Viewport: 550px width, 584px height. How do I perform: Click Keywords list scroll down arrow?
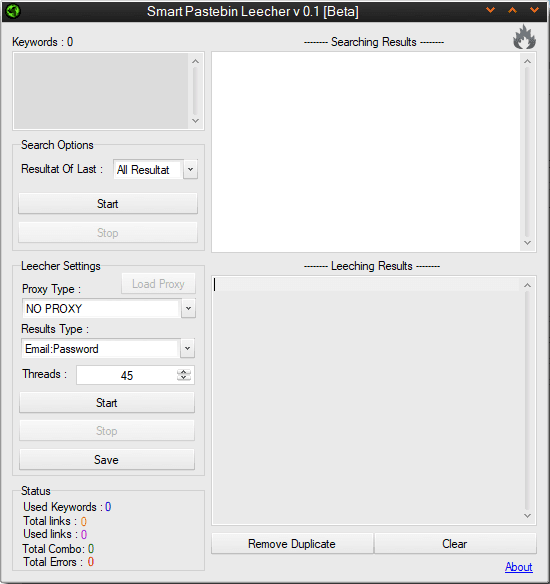click(x=195, y=121)
